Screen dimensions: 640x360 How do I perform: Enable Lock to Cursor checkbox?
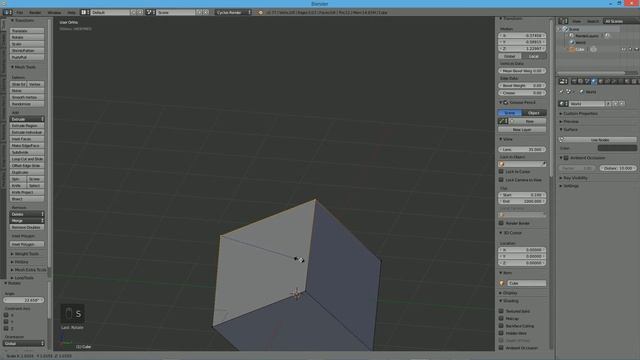tap(501, 172)
